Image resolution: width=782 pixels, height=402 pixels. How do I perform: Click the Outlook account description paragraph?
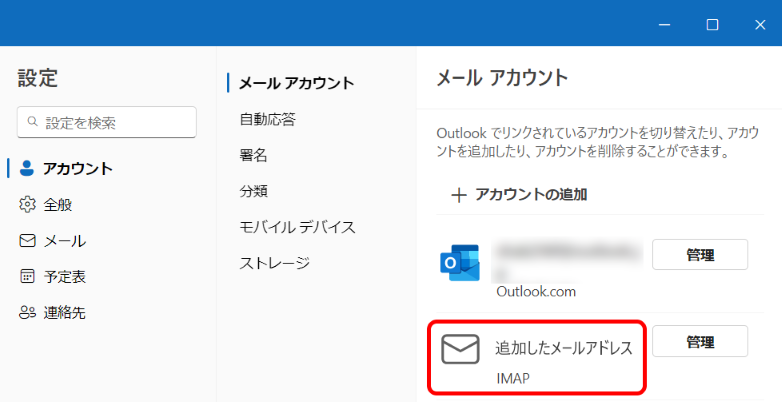[597, 142]
